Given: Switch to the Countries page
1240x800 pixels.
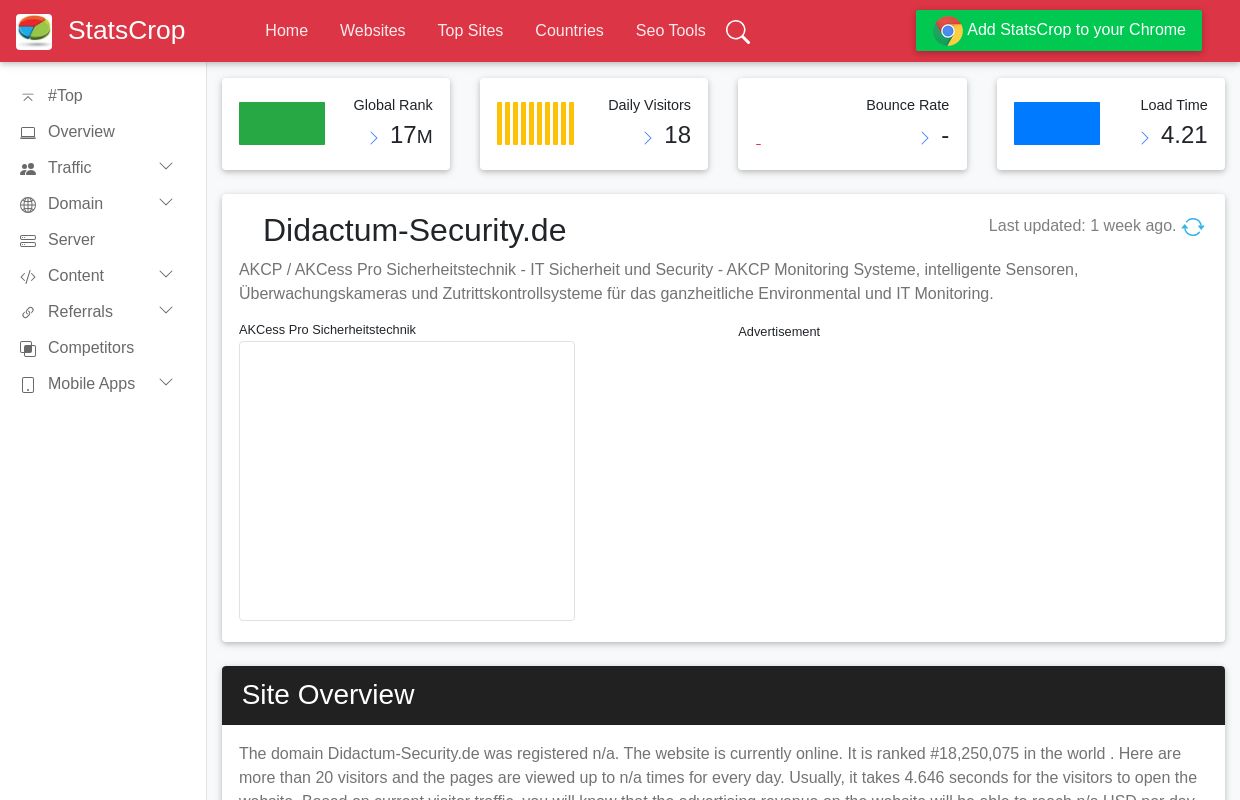Looking at the screenshot, I should point(569,31).
